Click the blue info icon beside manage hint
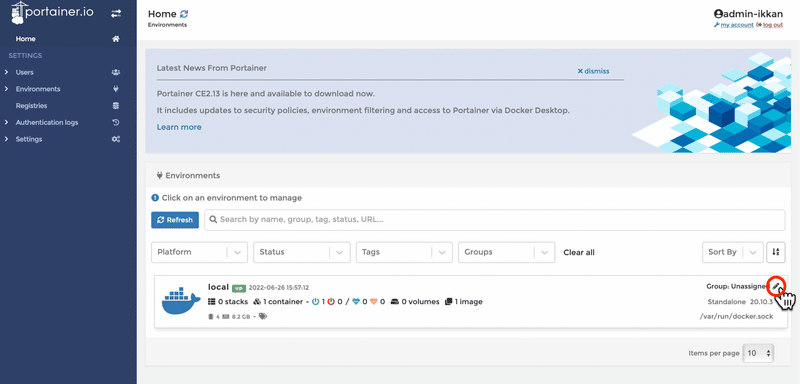The height and width of the screenshot is (384, 800). click(x=155, y=198)
